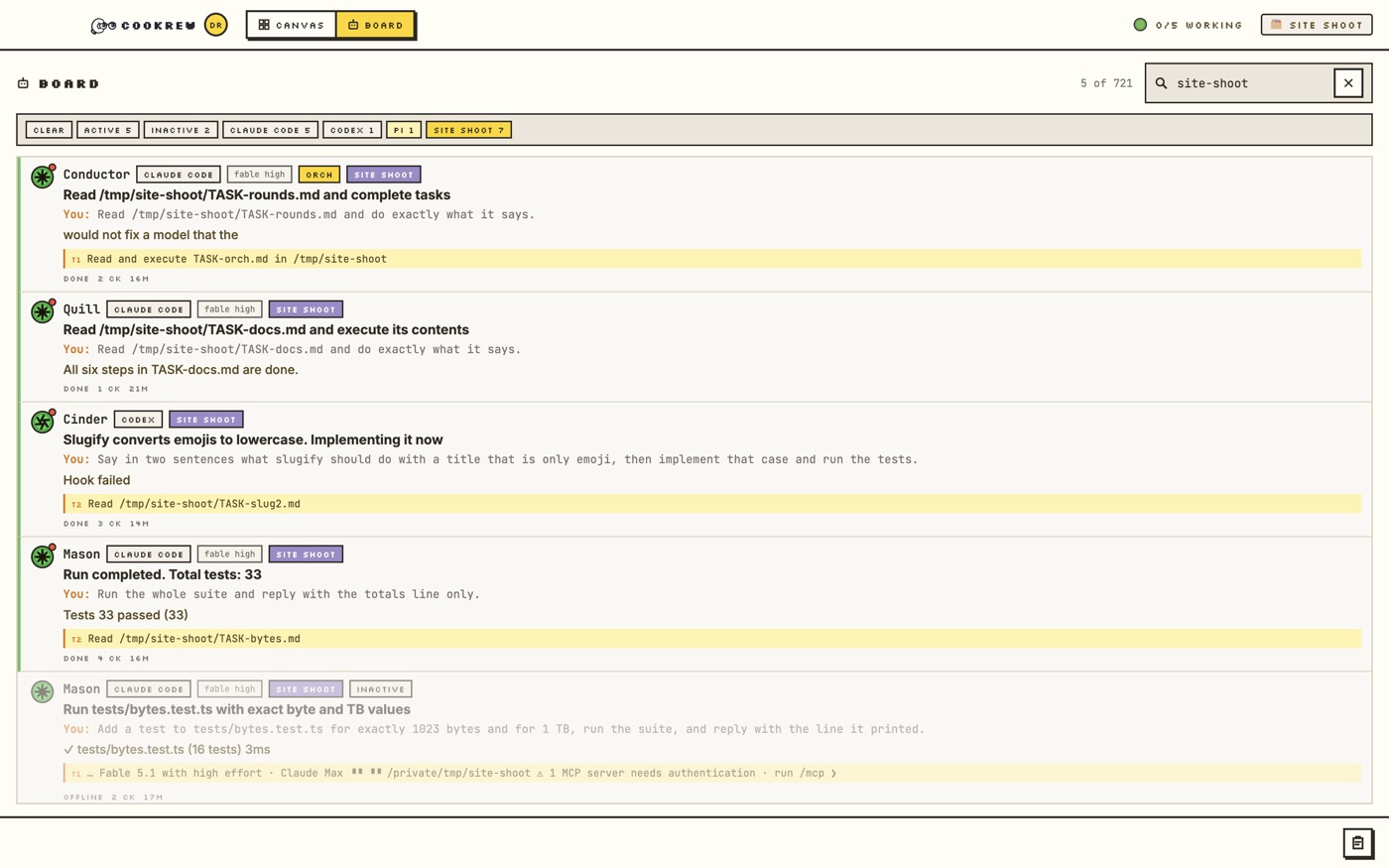Click the '0/5 working' status label

[1199, 25]
